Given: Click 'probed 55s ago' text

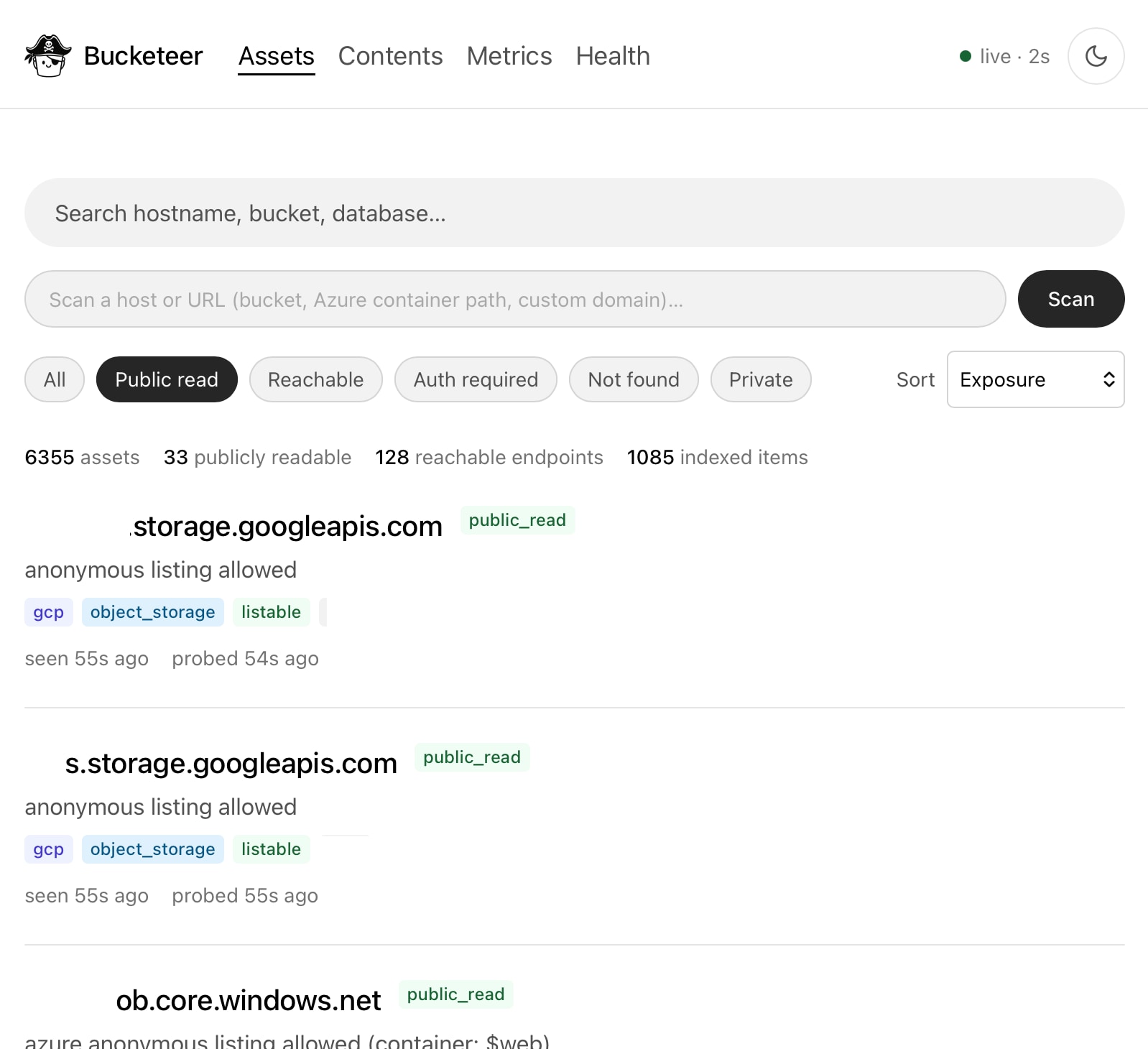Looking at the screenshot, I should pos(245,896).
